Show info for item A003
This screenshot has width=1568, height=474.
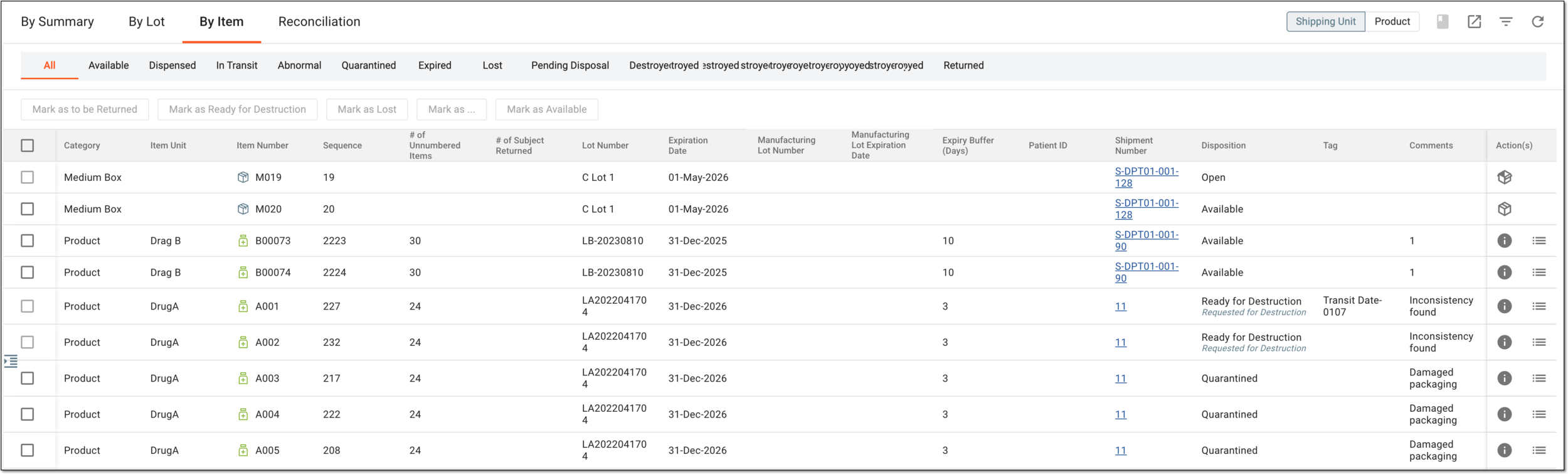pyautogui.click(x=1505, y=379)
